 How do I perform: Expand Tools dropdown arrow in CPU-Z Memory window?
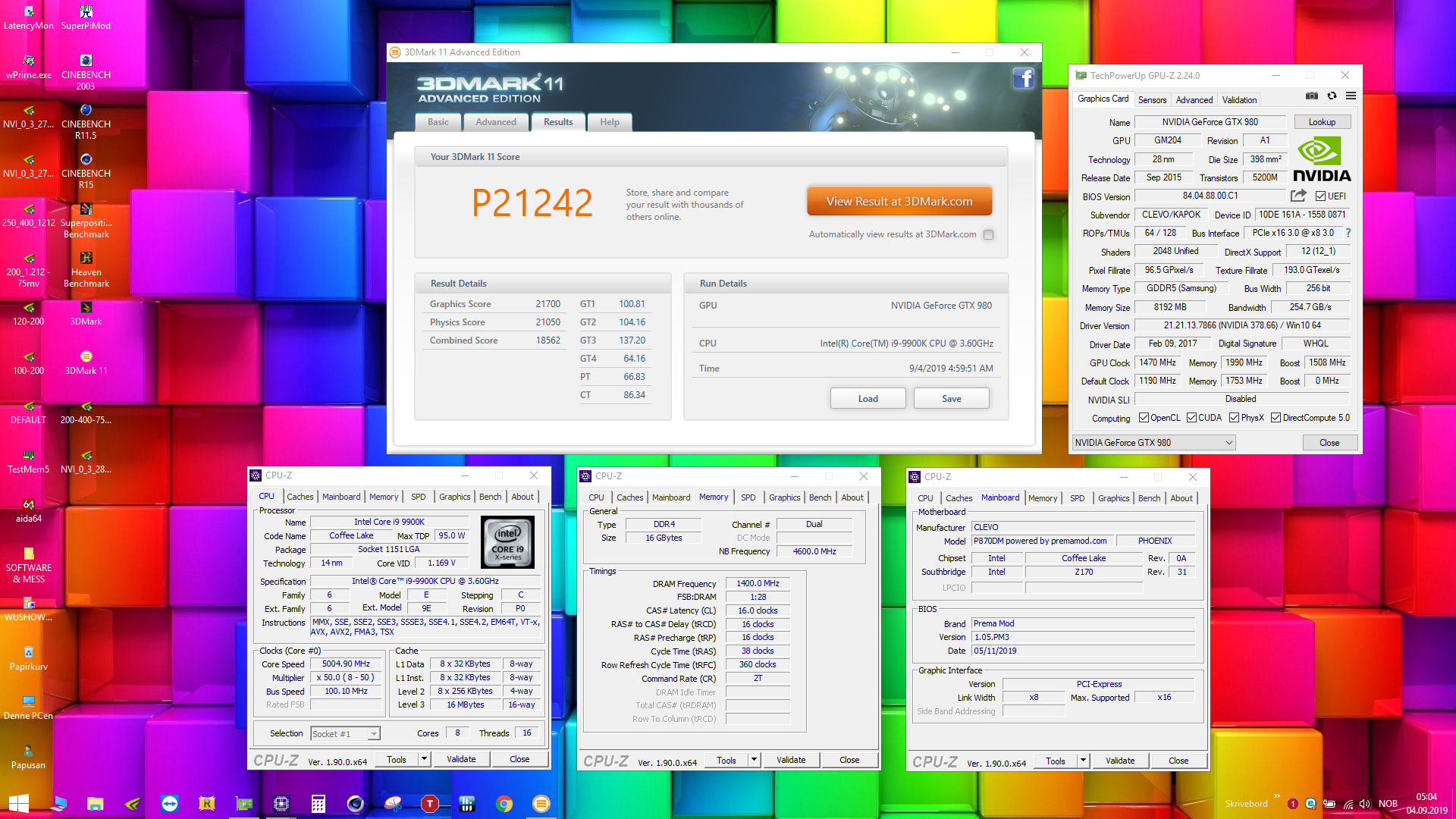click(x=754, y=760)
